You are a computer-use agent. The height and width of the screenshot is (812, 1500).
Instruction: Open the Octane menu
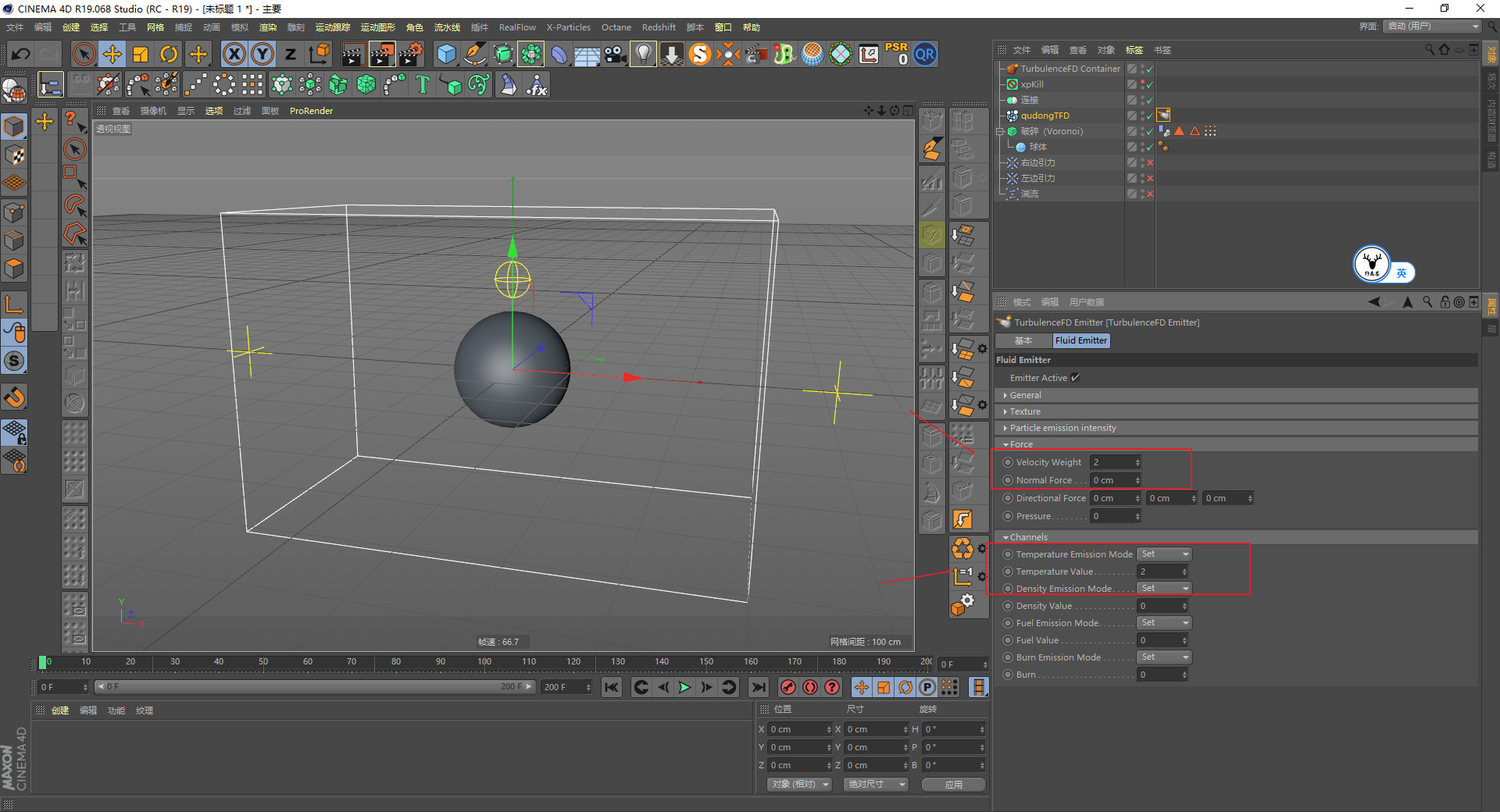coord(616,27)
